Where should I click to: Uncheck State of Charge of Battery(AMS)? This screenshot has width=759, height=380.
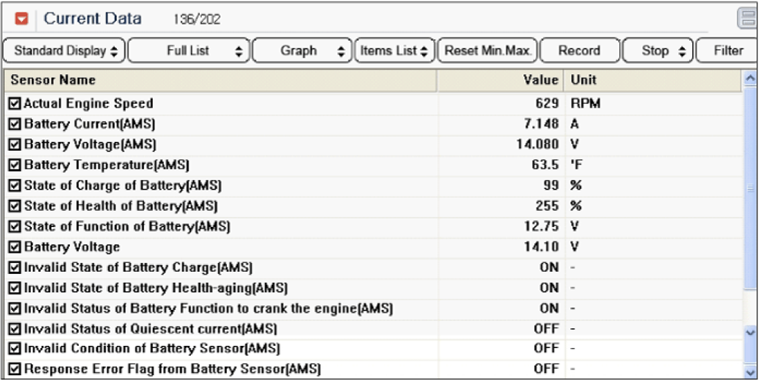(x=15, y=185)
